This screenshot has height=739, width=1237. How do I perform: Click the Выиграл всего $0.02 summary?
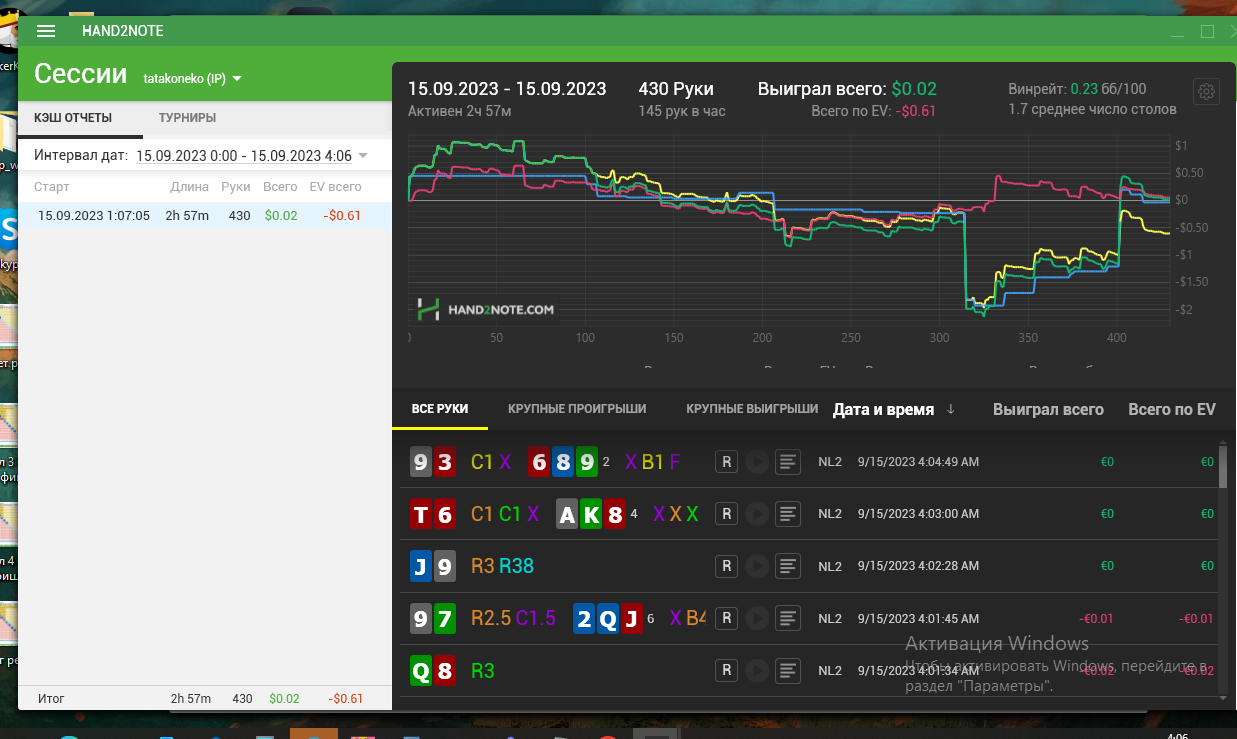coord(847,88)
